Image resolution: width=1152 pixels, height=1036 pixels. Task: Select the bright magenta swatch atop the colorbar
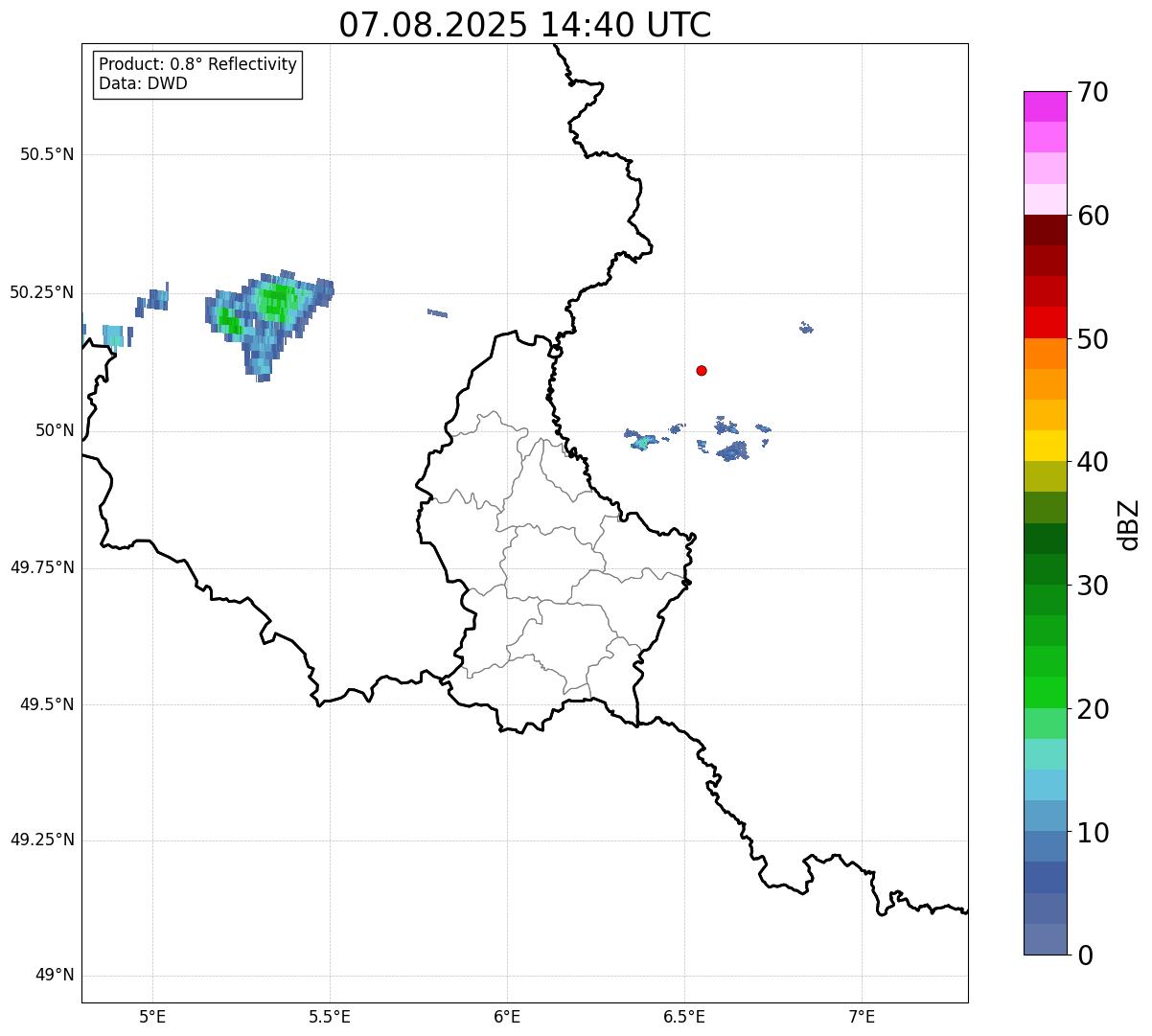click(x=1051, y=106)
